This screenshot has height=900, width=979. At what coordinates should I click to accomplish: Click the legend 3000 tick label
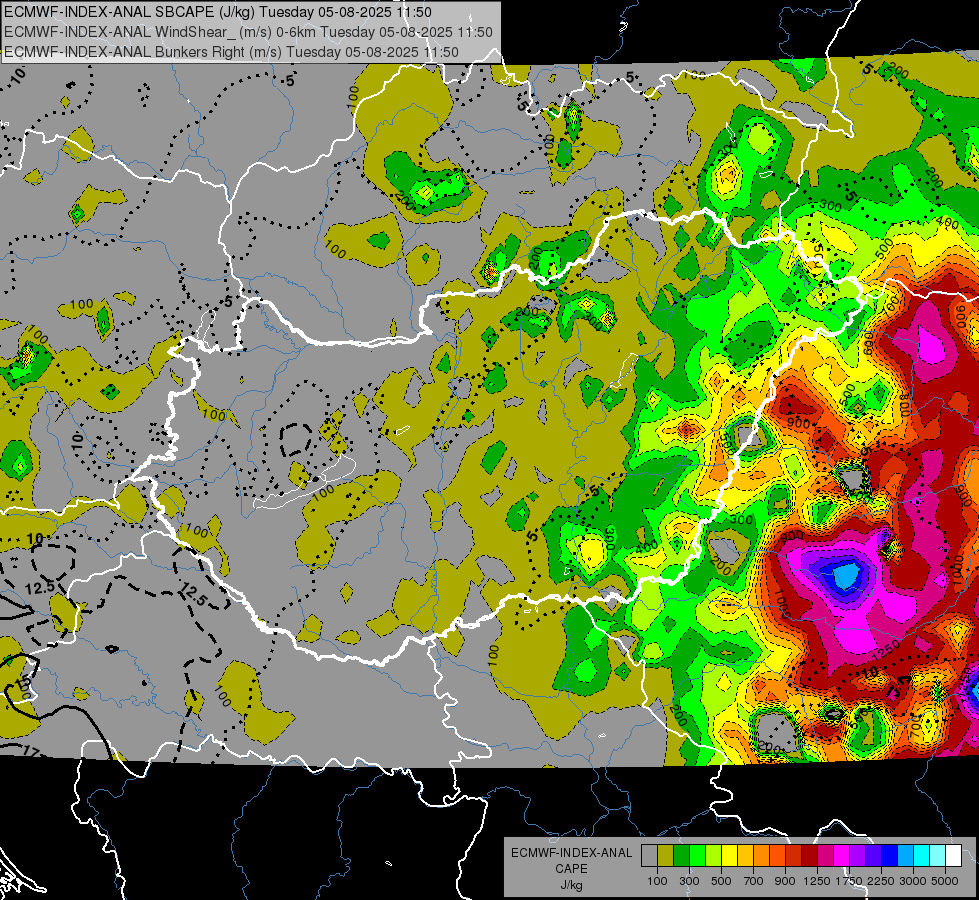913,881
